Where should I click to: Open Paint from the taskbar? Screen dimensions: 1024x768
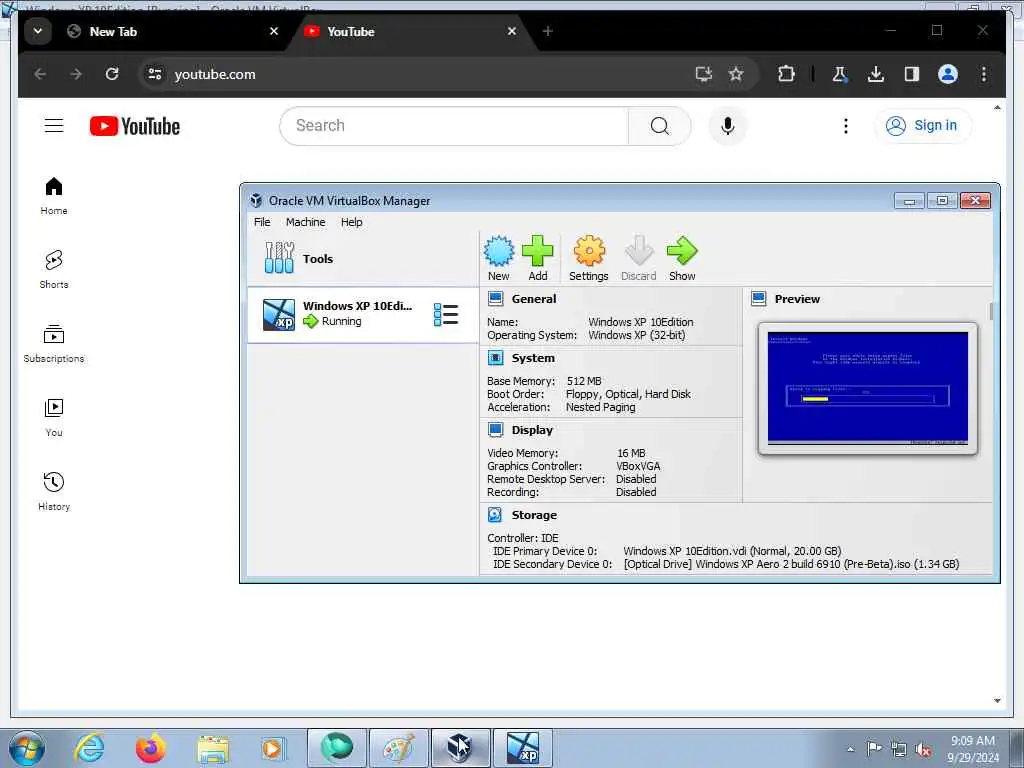[x=398, y=748]
